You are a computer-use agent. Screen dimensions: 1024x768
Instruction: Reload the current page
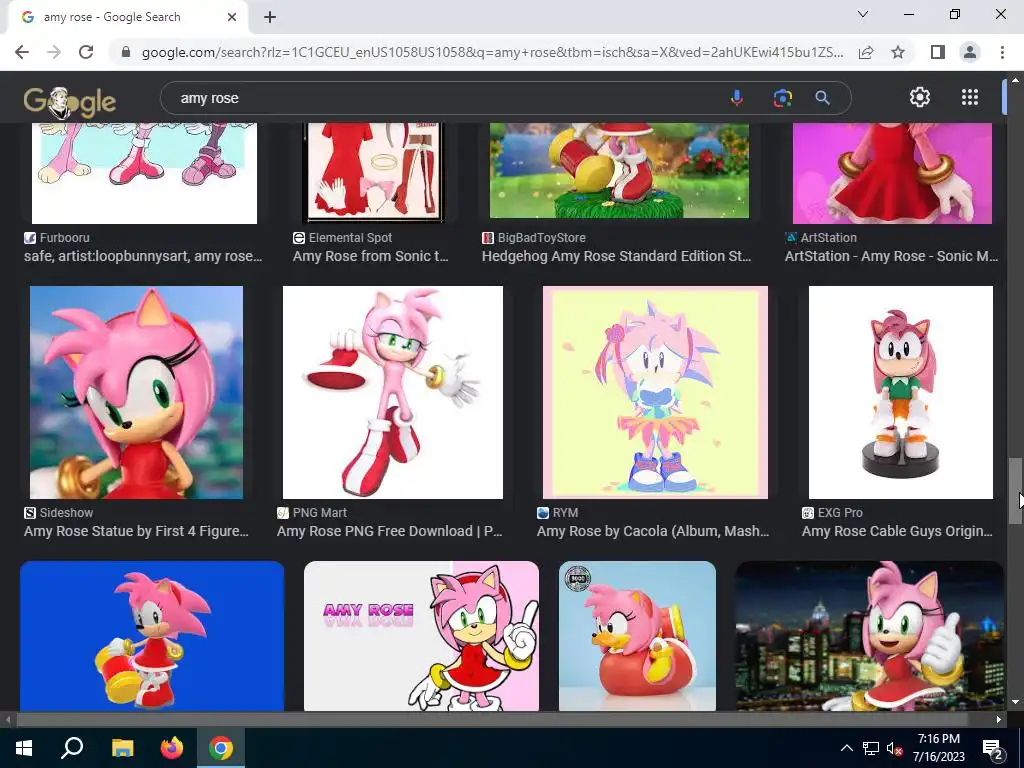pos(86,52)
